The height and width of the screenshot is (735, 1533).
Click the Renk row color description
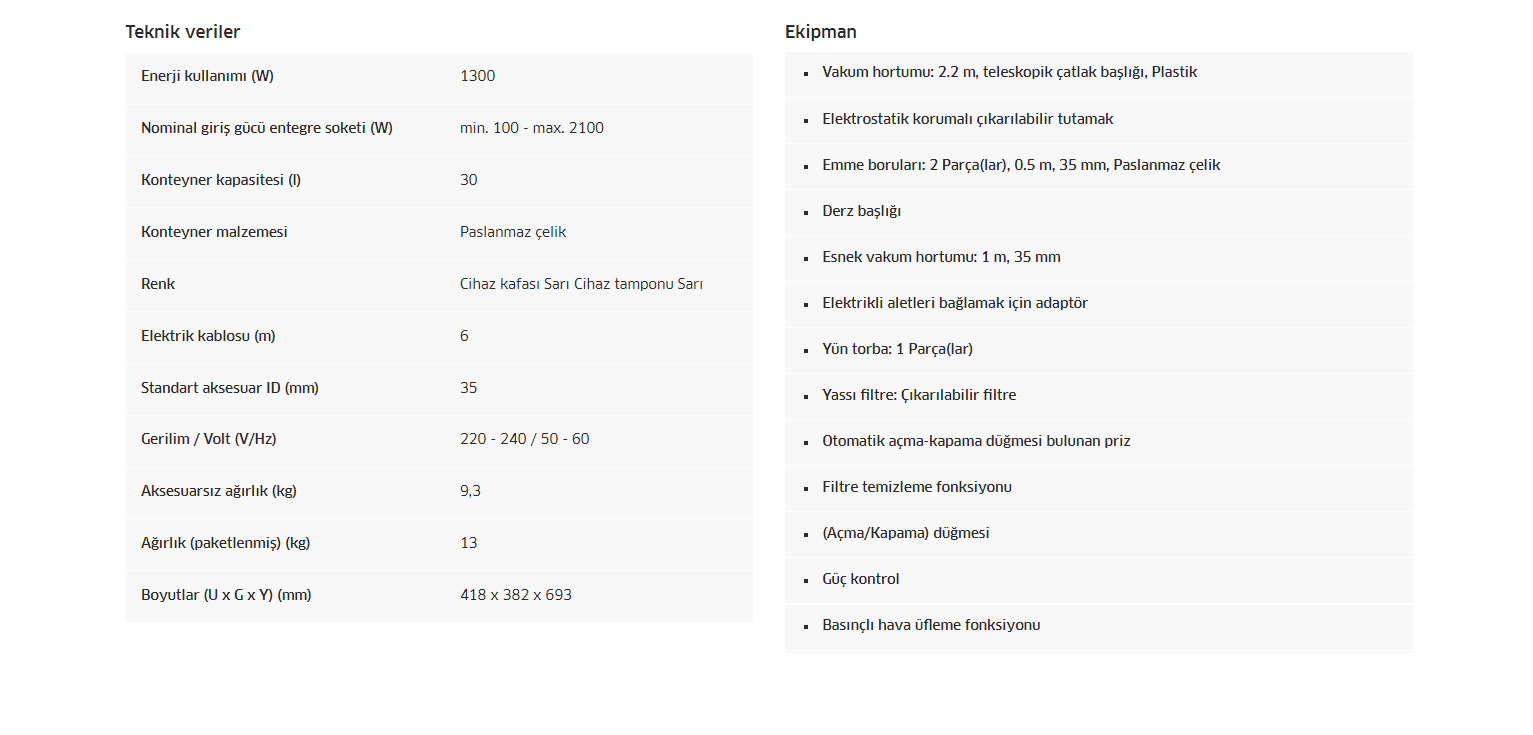pos(581,284)
